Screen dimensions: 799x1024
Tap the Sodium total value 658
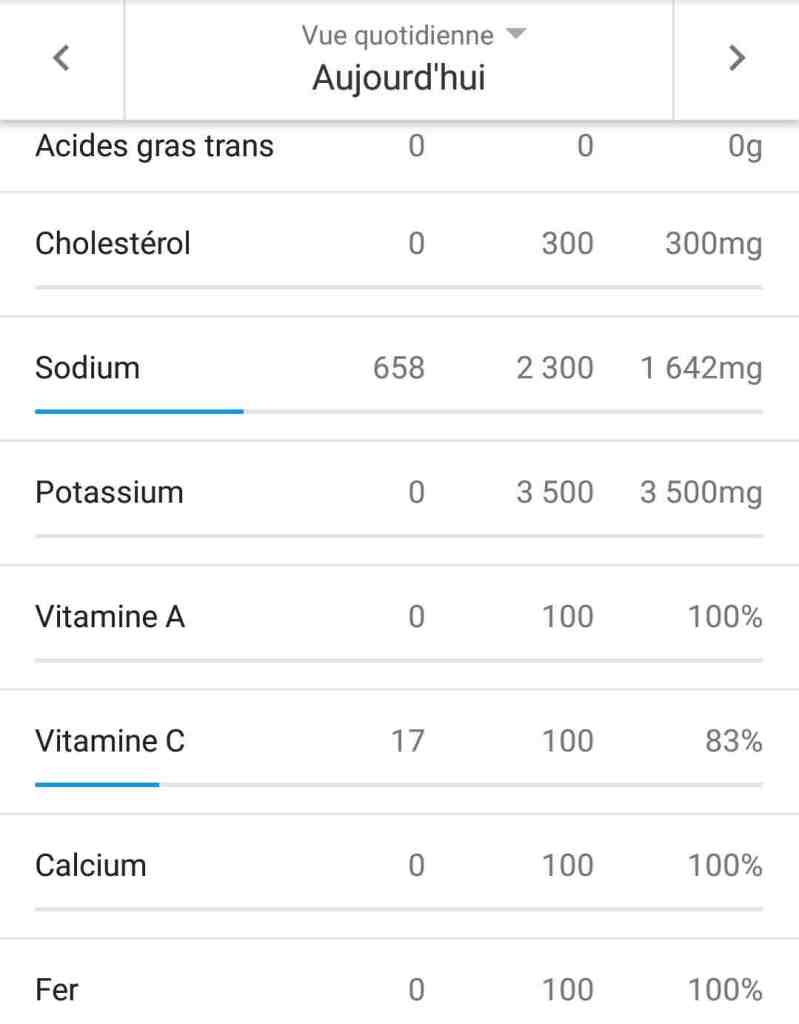click(399, 368)
